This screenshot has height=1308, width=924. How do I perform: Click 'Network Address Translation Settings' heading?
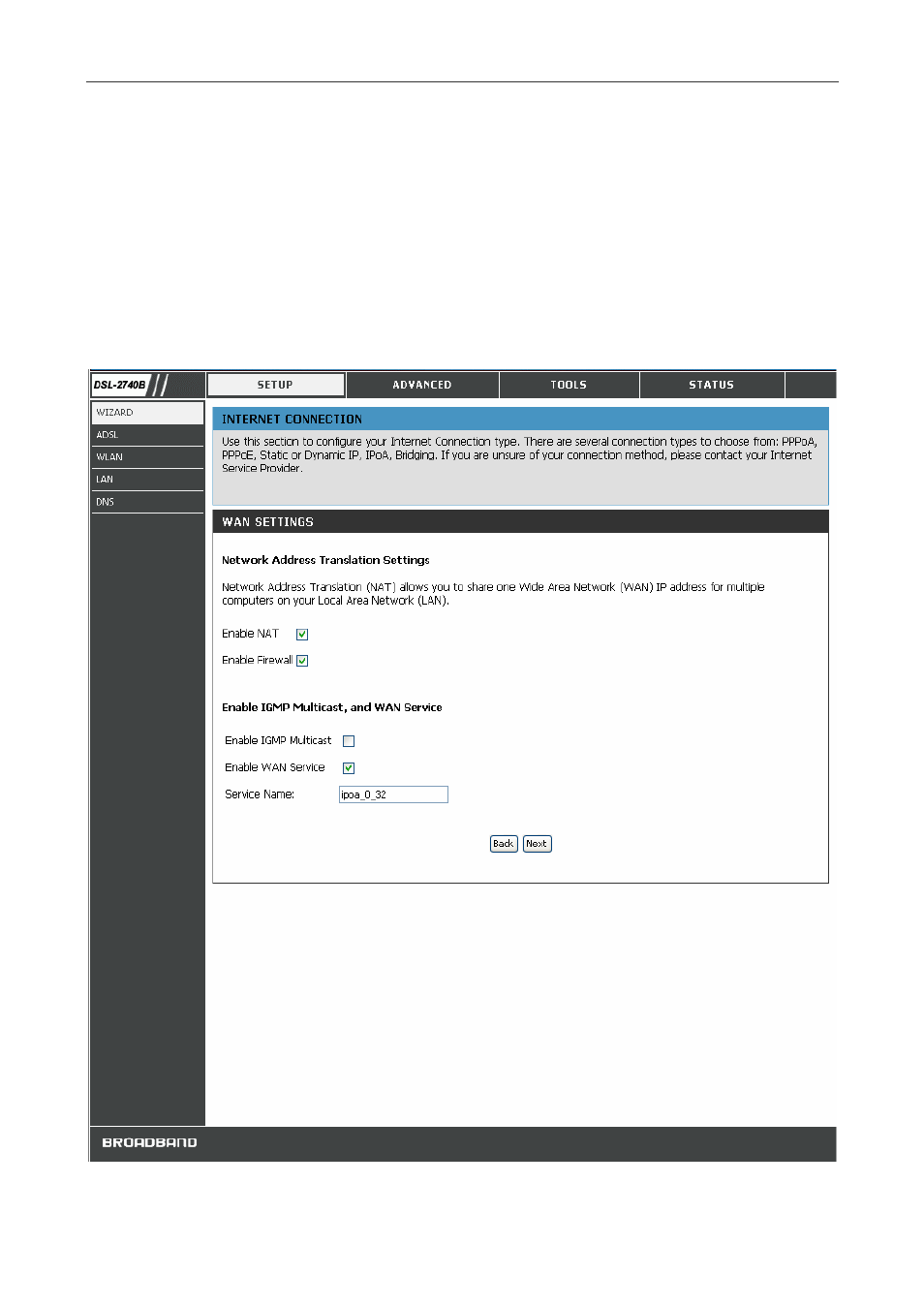point(325,560)
